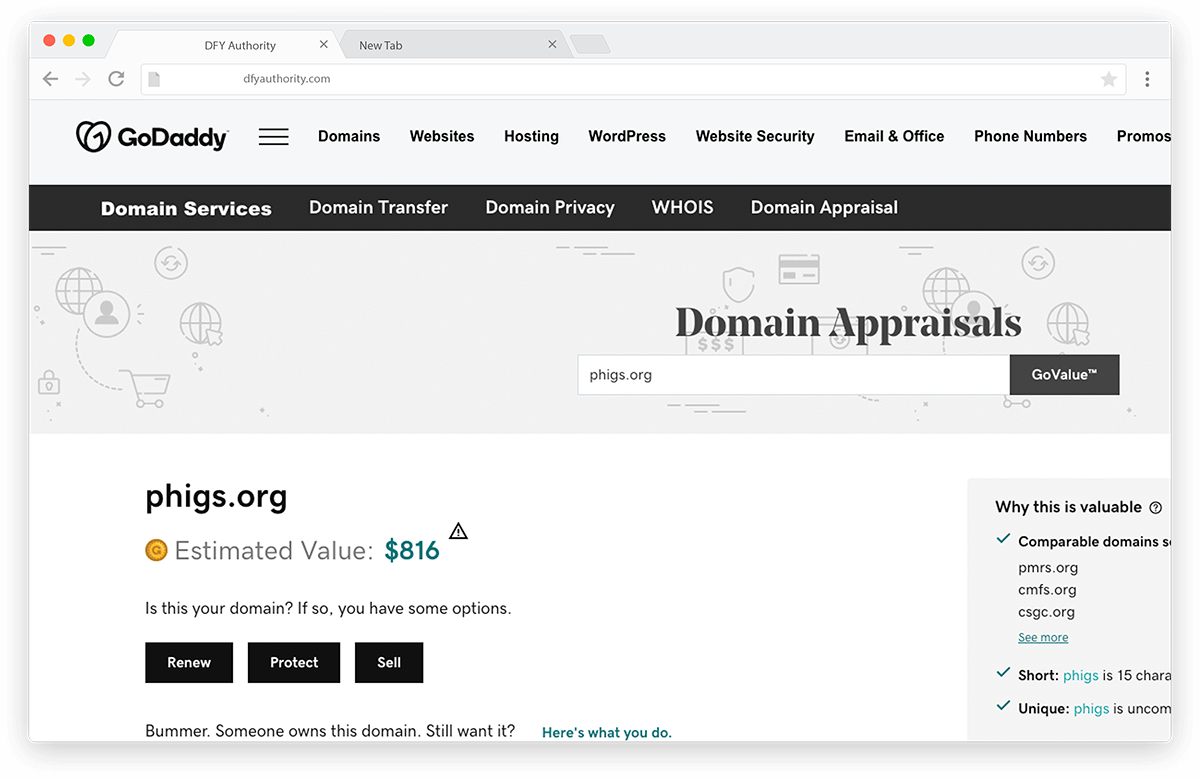Close the New Tab tab
The width and height of the screenshot is (1200, 778).
pos(552,45)
